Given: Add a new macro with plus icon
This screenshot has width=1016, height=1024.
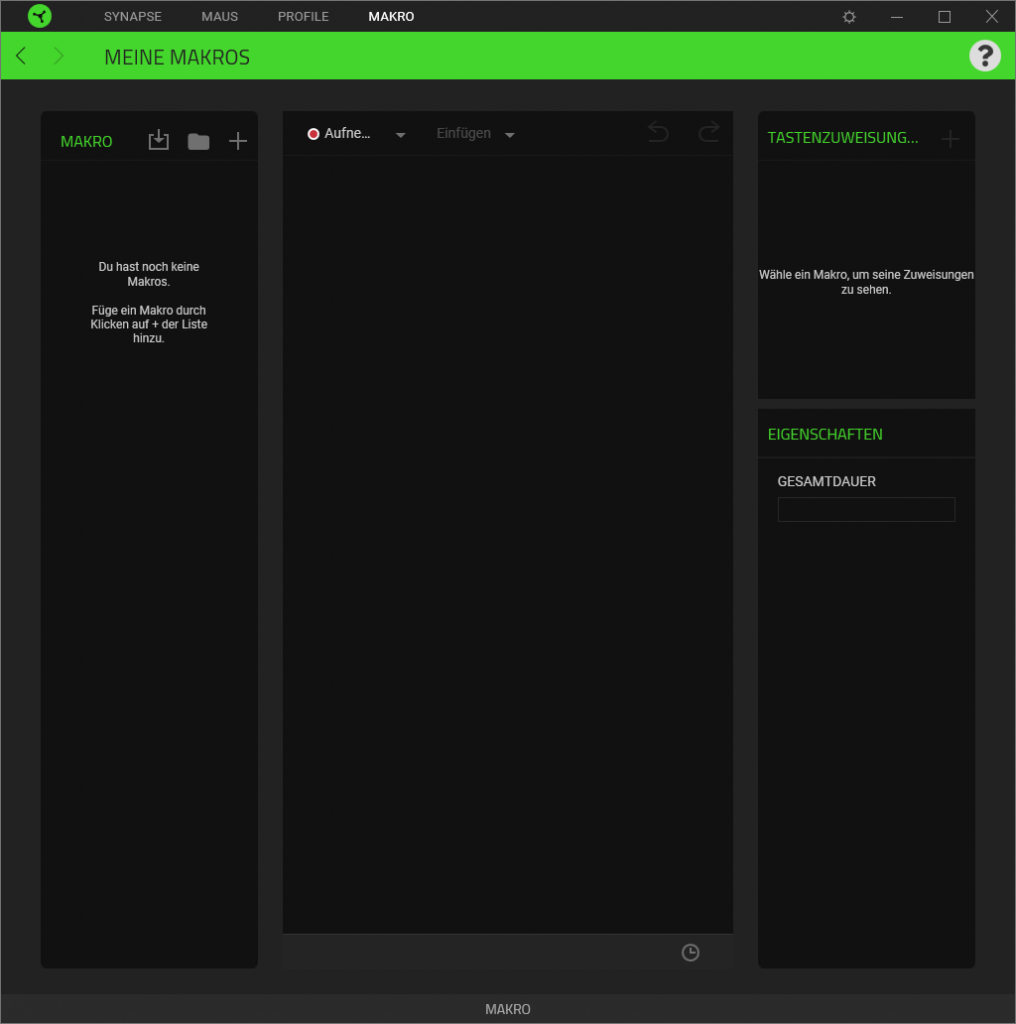Looking at the screenshot, I should pos(238,140).
